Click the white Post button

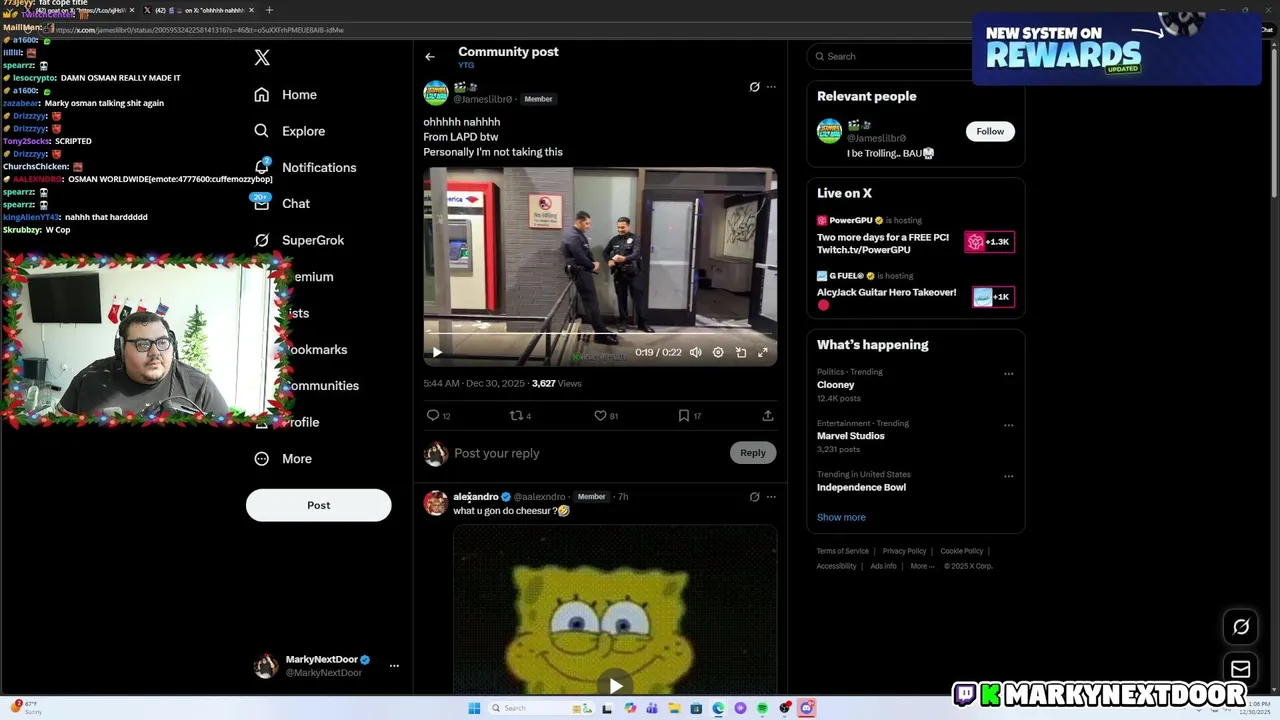click(319, 505)
